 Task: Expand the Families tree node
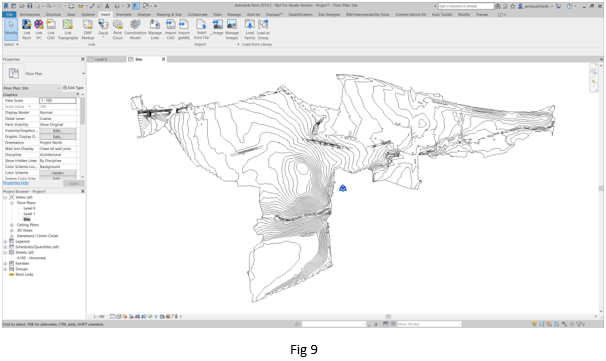click(5, 263)
